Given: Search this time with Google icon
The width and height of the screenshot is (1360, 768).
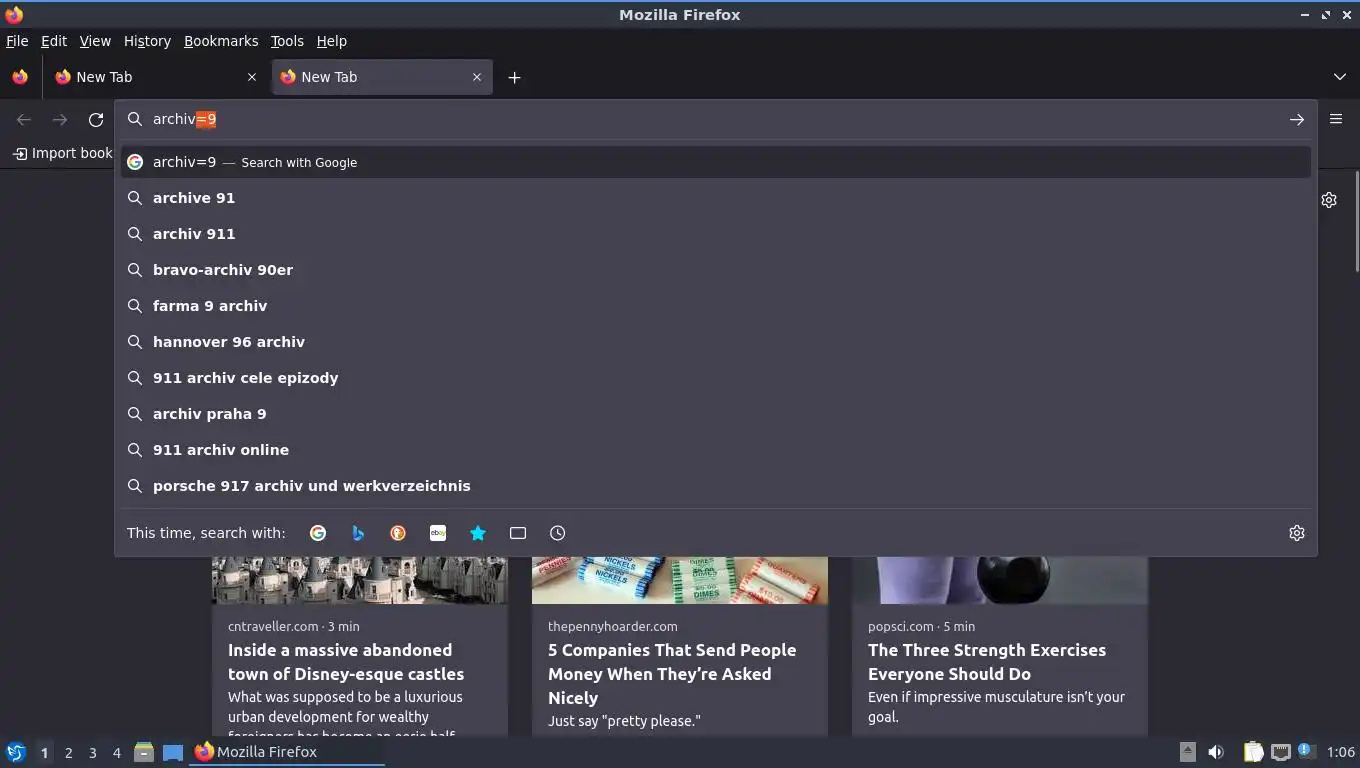Looking at the screenshot, I should click(318, 533).
